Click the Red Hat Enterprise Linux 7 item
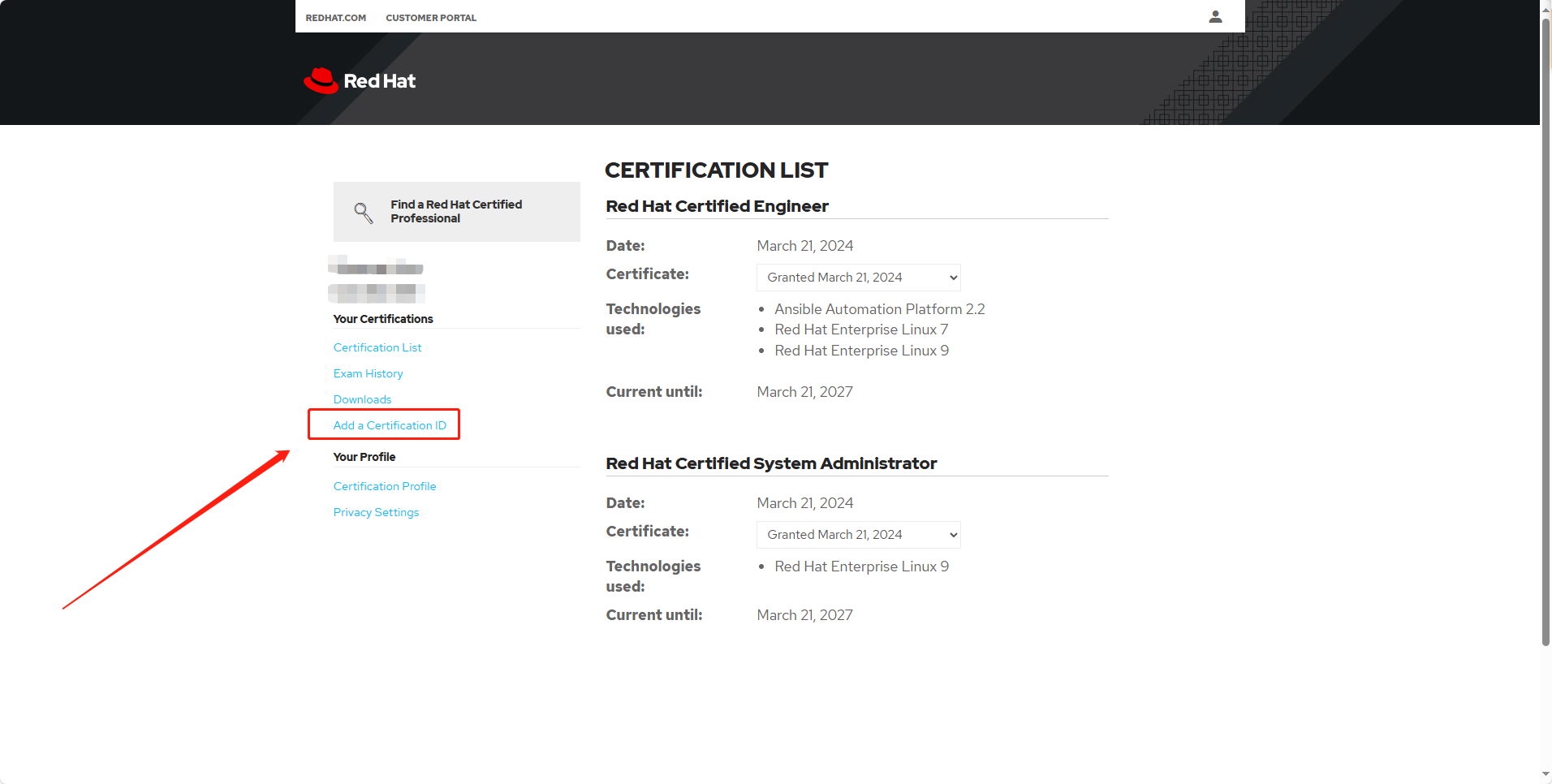 pos(861,330)
